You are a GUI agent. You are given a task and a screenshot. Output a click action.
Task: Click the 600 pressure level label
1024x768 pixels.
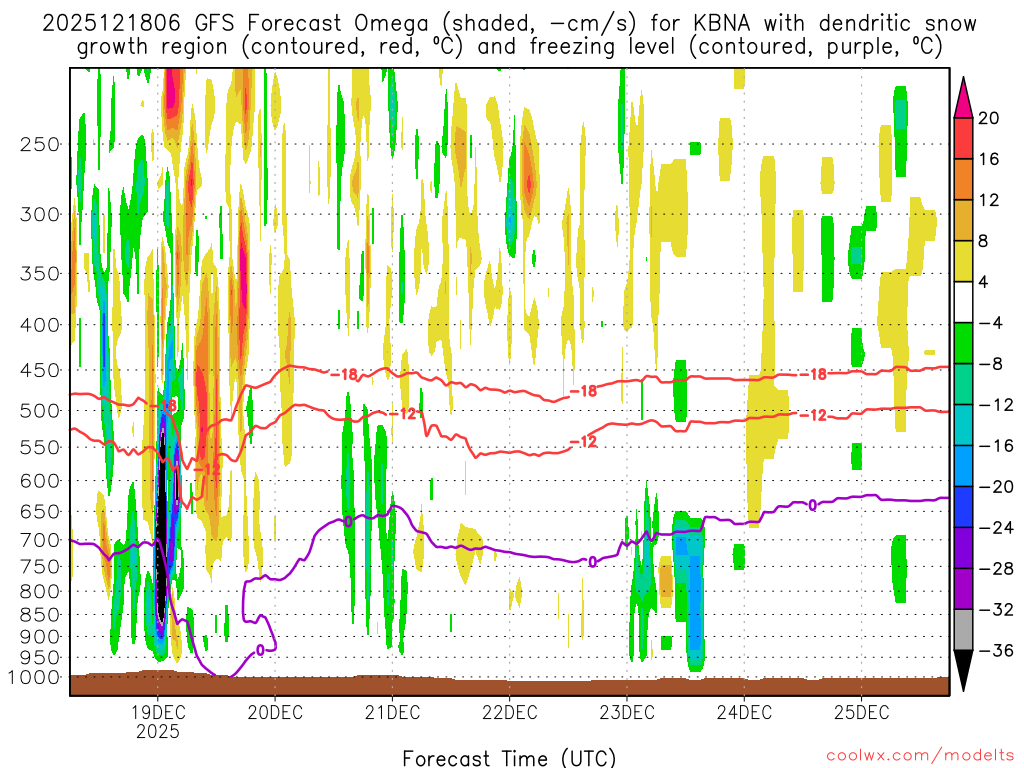[40, 481]
